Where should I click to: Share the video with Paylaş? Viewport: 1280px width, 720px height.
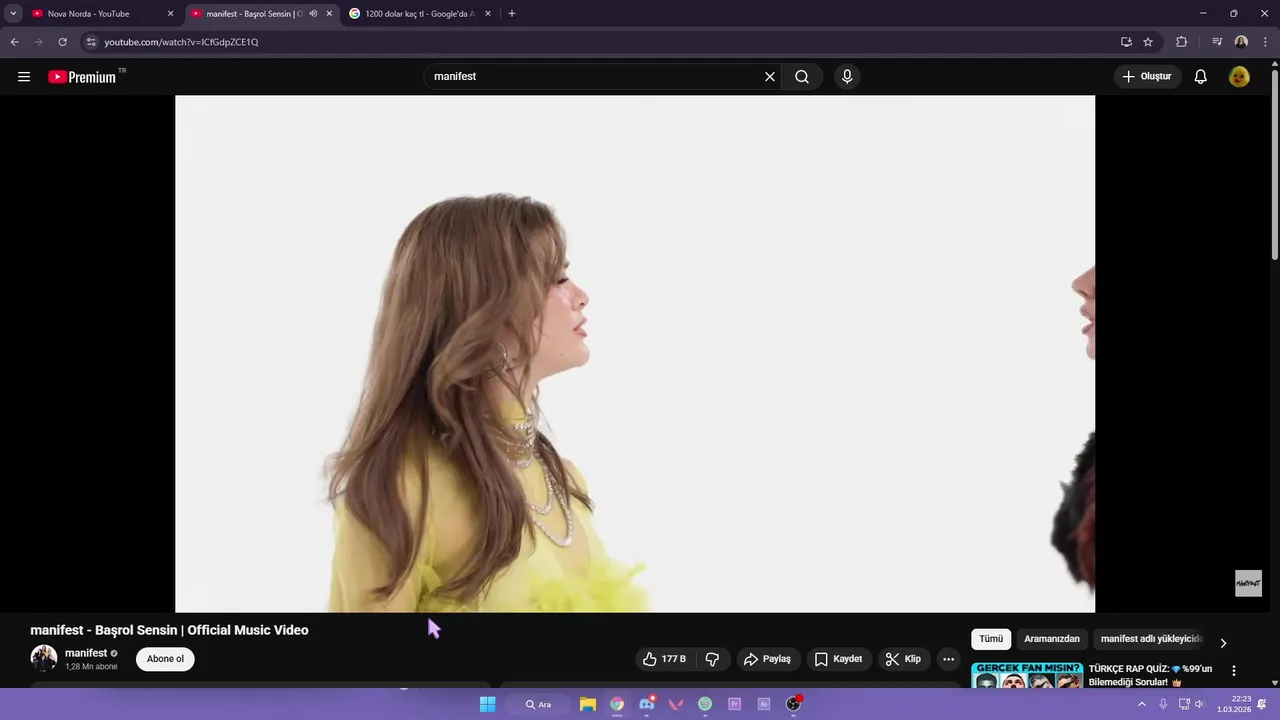pos(767,659)
